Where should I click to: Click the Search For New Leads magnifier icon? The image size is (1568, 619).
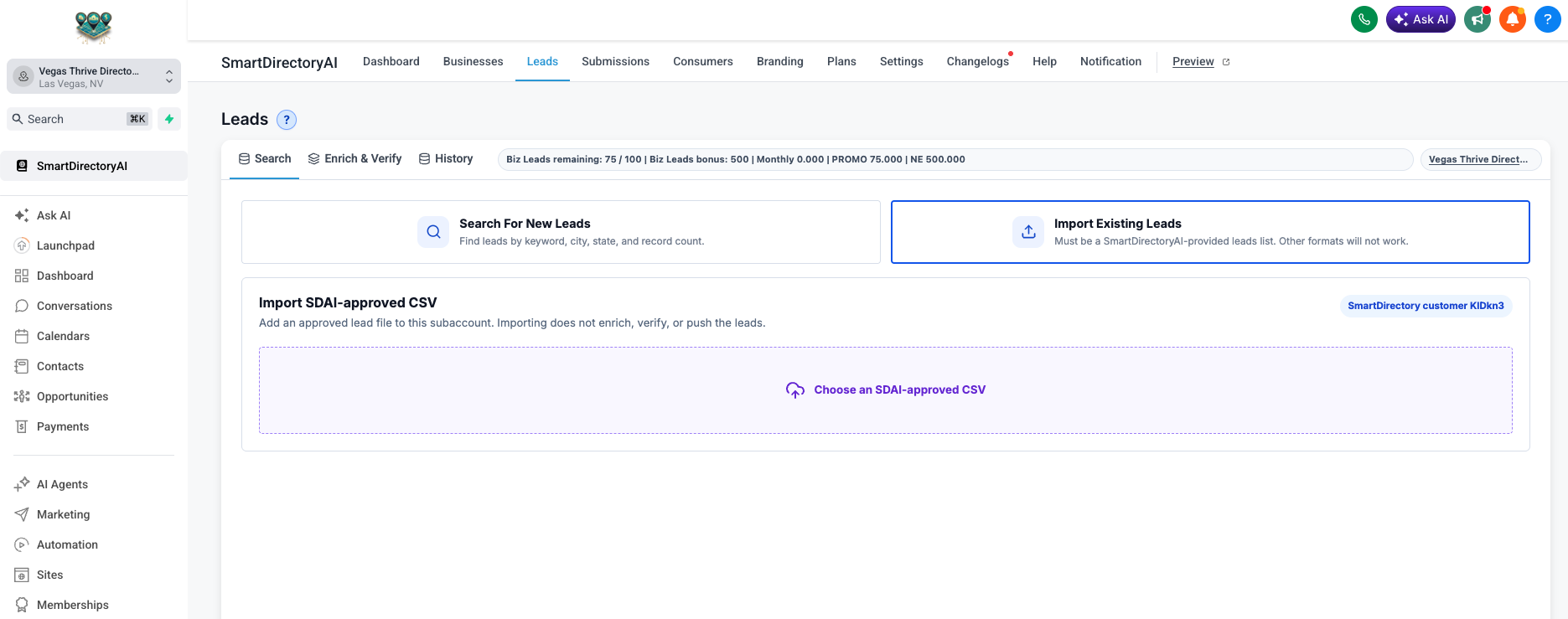pyautogui.click(x=433, y=232)
